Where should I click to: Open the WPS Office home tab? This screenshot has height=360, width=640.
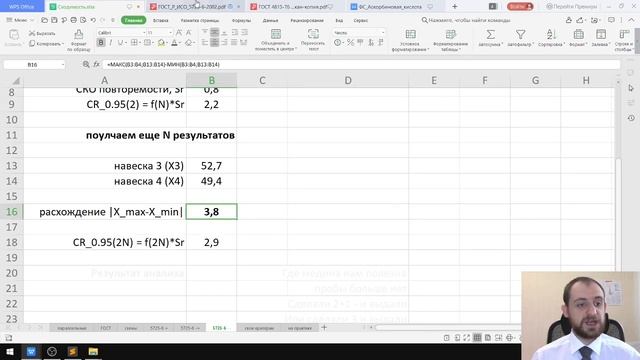(22, 7)
